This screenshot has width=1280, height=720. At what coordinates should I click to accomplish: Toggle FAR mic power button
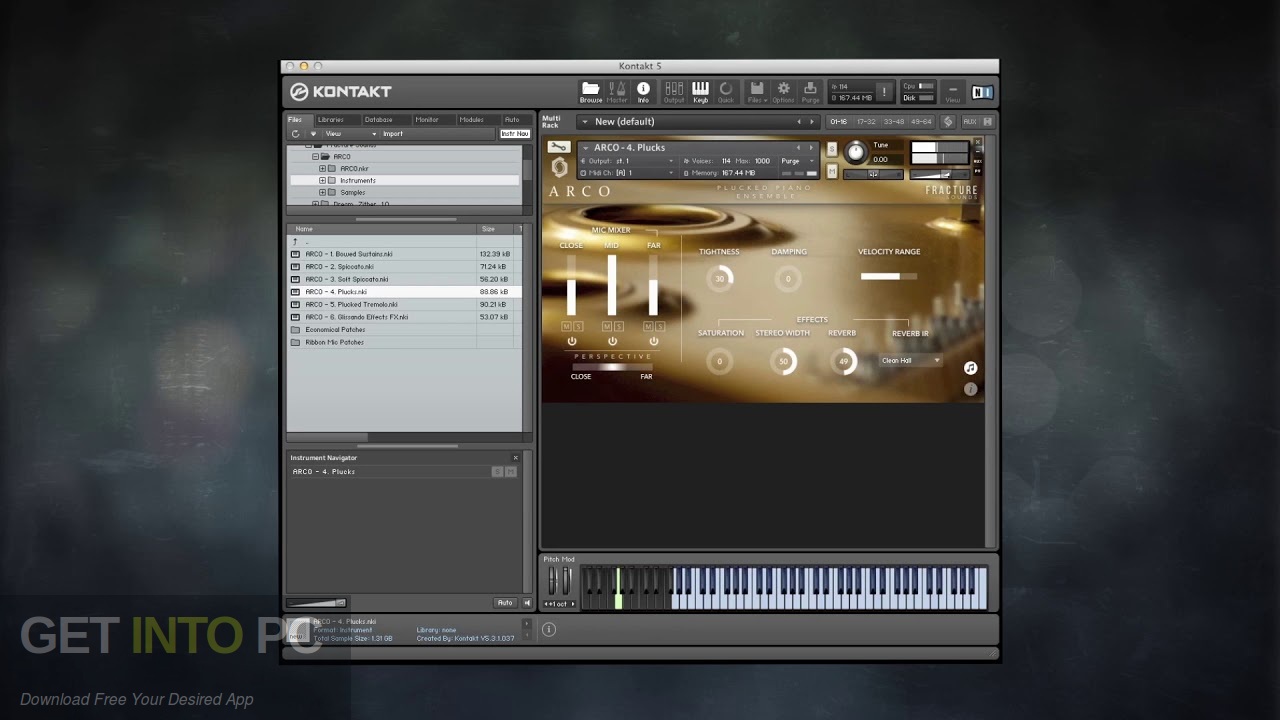pos(653,341)
